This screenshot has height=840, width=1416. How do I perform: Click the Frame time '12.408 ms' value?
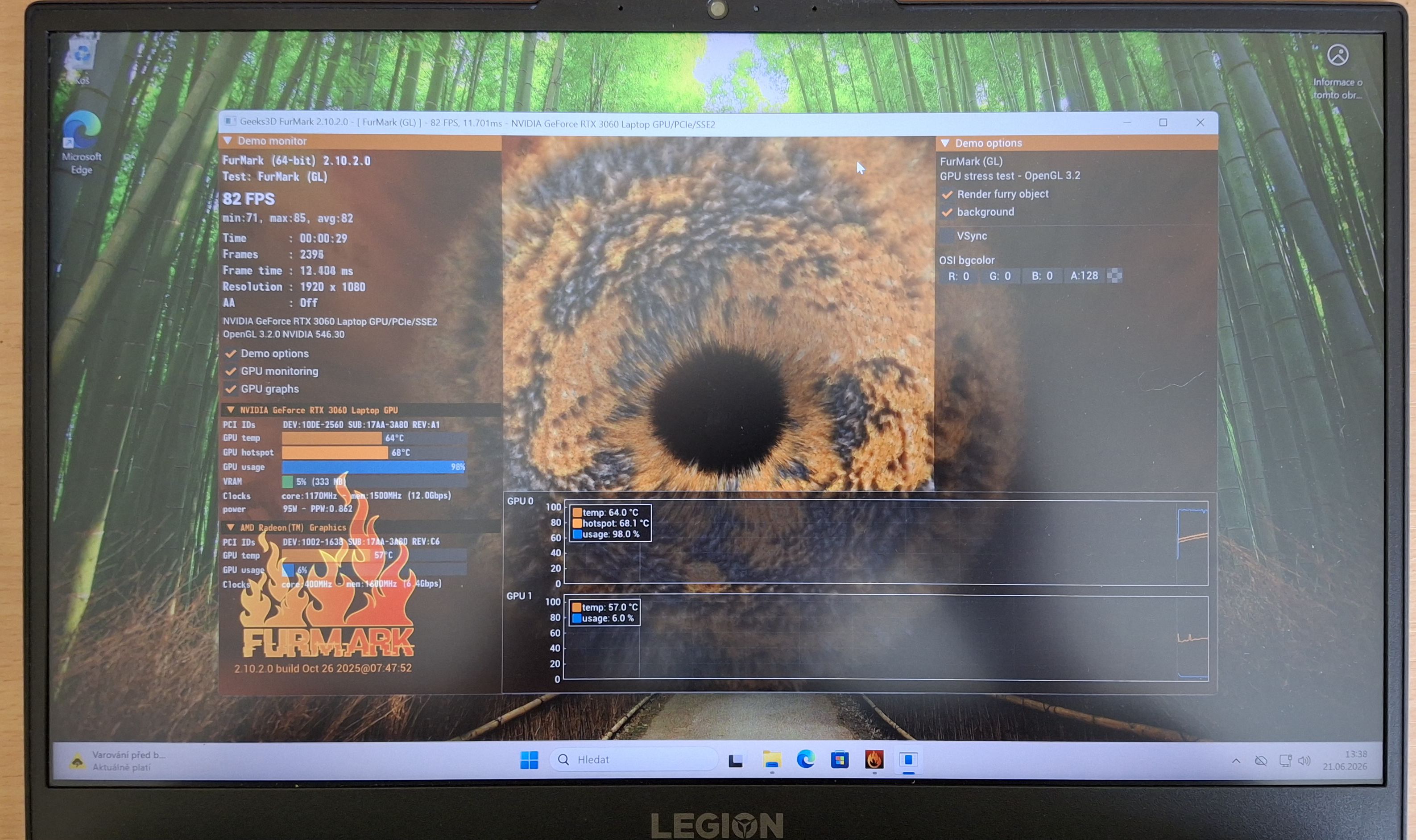click(x=326, y=271)
